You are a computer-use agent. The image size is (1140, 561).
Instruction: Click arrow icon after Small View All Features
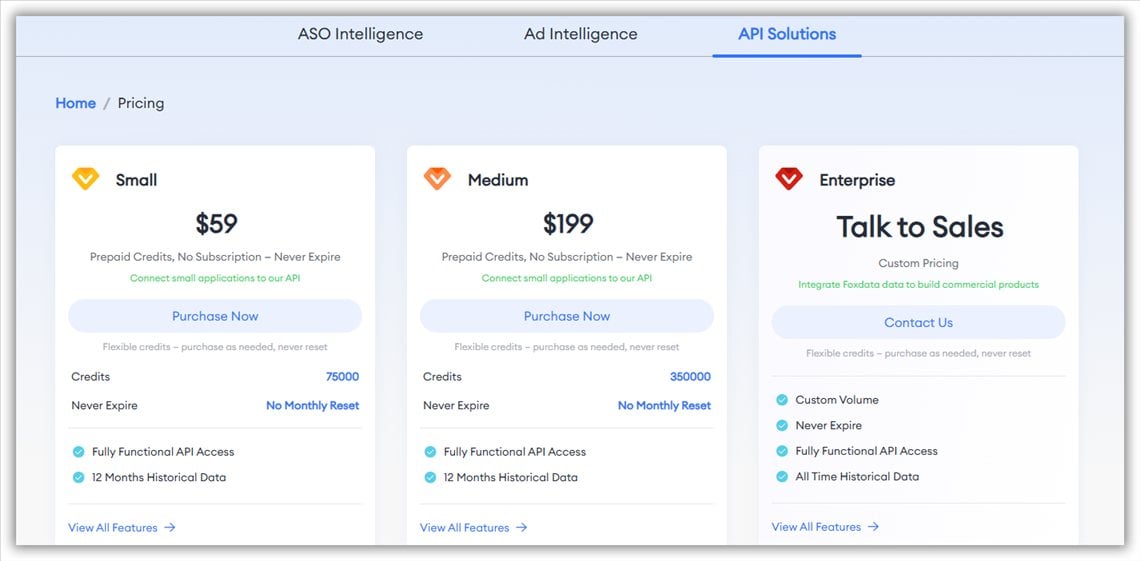[169, 528]
